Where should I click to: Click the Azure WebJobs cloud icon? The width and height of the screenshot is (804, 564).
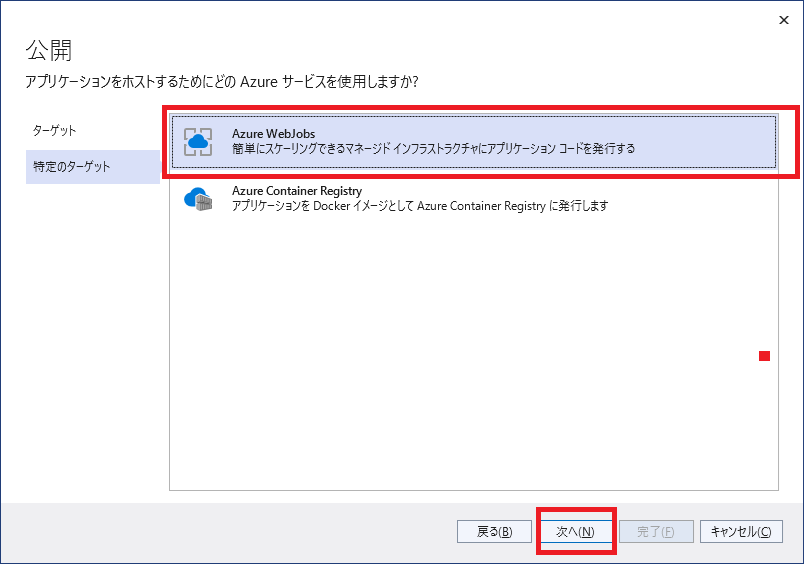(x=198, y=142)
